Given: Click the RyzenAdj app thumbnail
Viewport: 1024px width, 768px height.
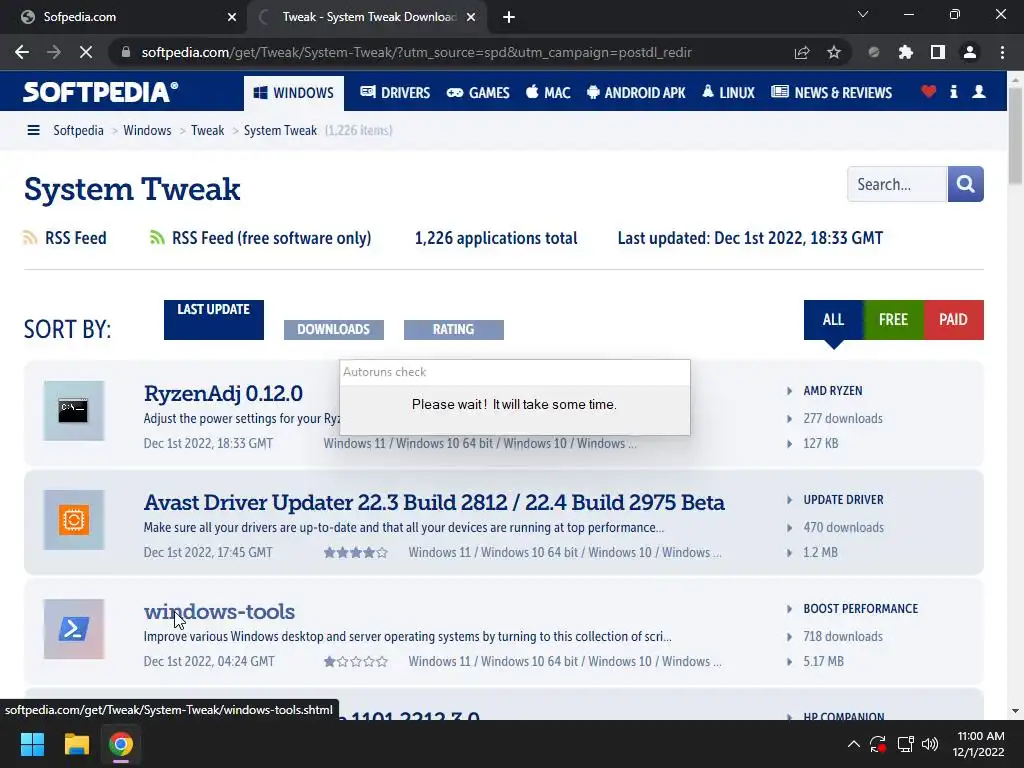Looking at the screenshot, I should coord(74,411).
